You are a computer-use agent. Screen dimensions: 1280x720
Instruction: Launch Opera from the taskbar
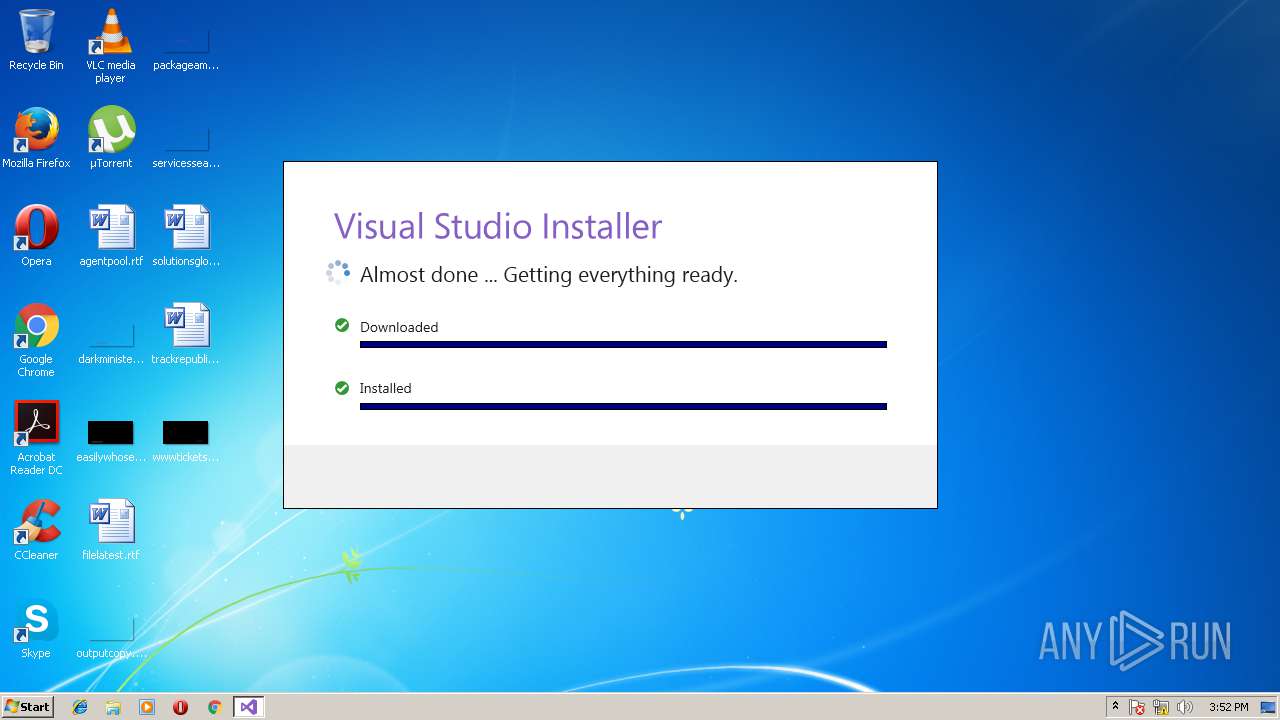tap(180, 707)
